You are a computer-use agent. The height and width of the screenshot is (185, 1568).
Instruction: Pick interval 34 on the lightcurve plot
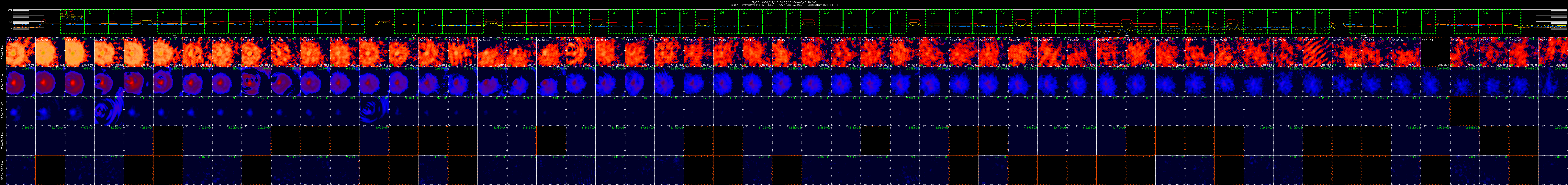coord(985,21)
